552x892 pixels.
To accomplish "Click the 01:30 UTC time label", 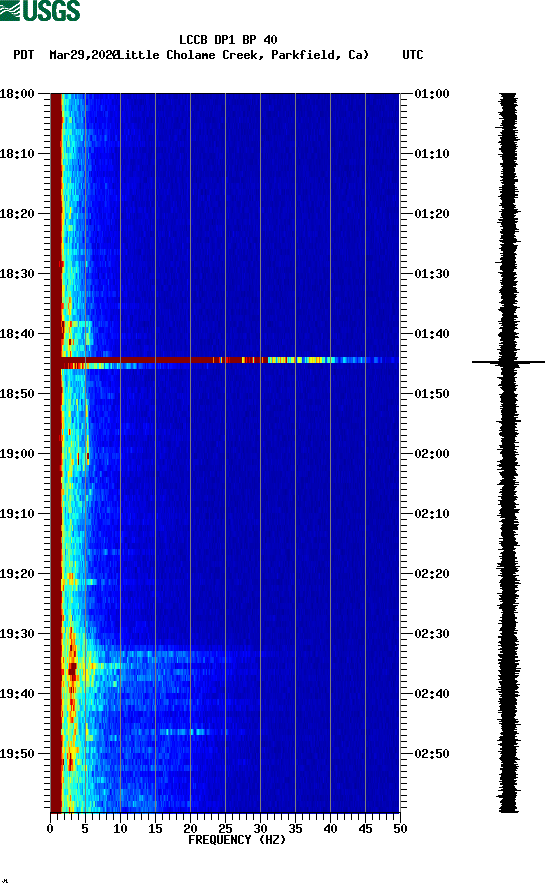I will pos(432,274).
